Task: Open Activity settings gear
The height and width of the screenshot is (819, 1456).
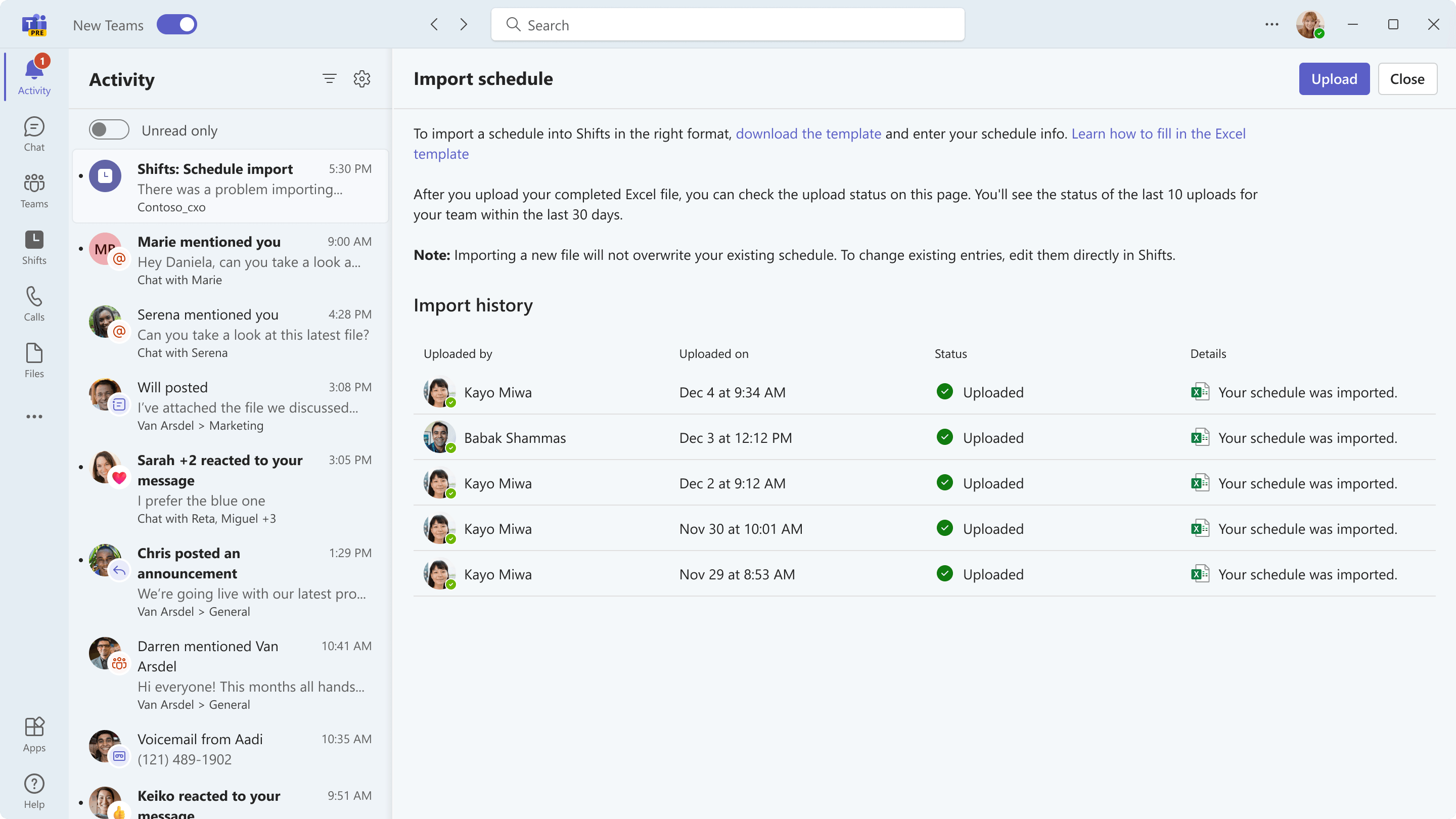Action: point(362,78)
